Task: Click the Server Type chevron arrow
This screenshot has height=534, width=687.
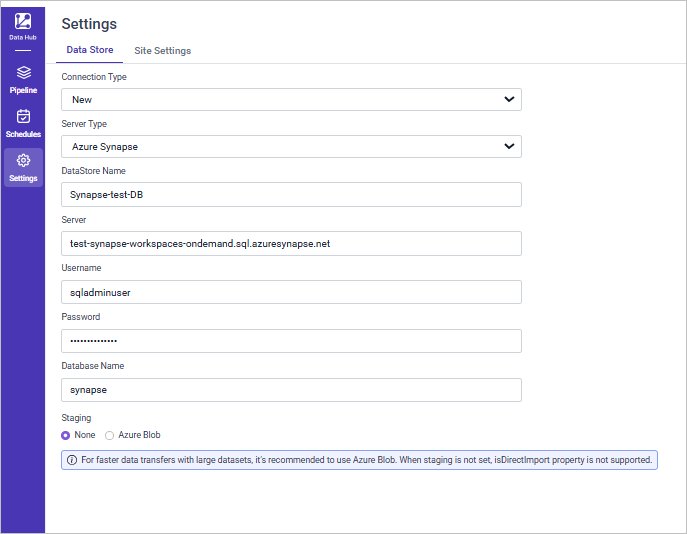Action: coord(509,147)
